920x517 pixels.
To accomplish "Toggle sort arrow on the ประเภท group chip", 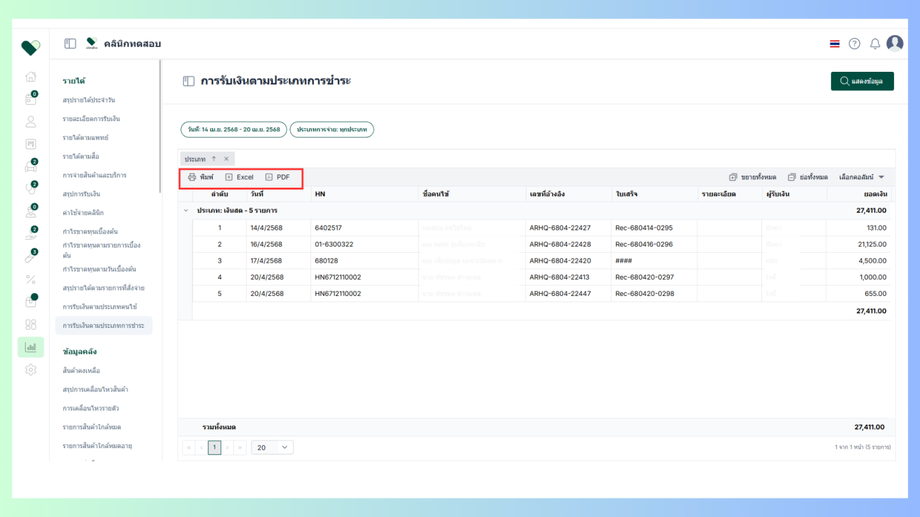I will coord(213,159).
